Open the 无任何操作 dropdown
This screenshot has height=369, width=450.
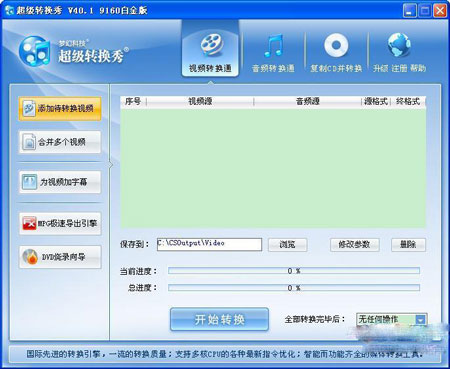tap(391, 319)
